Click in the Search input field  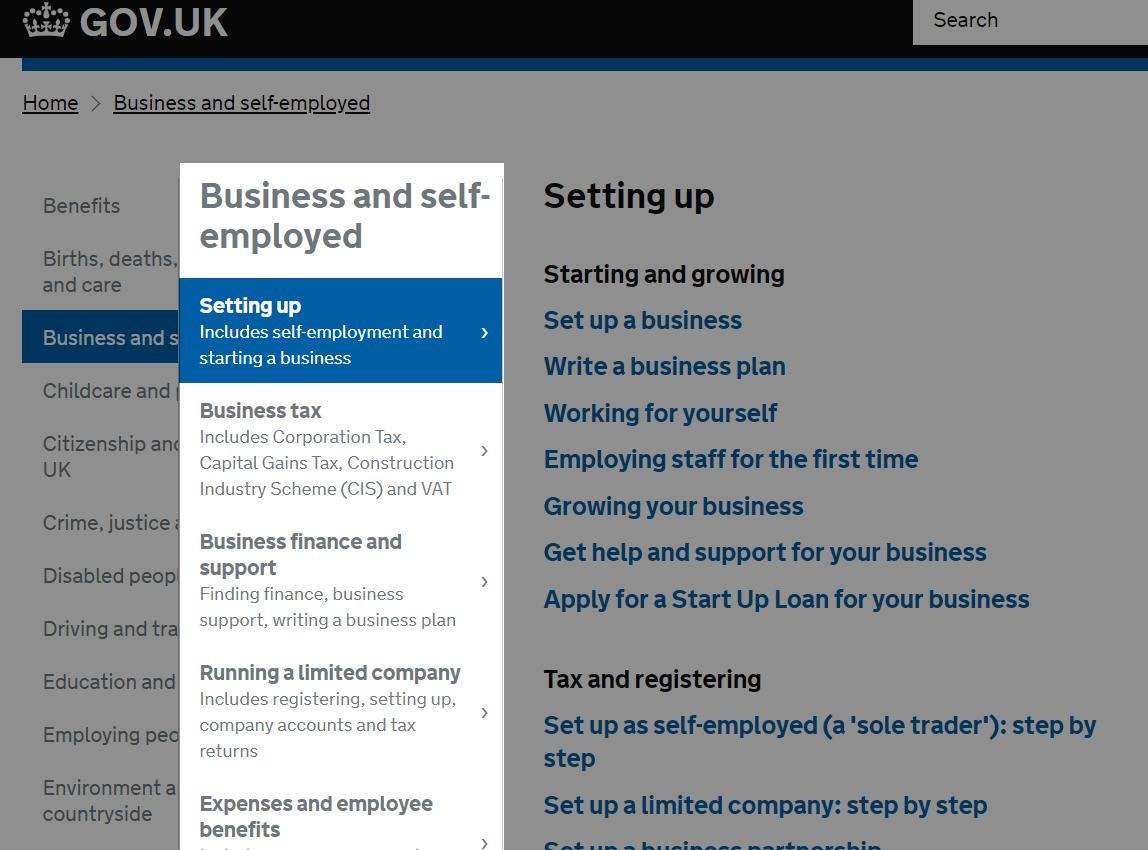[x=1030, y=21]
